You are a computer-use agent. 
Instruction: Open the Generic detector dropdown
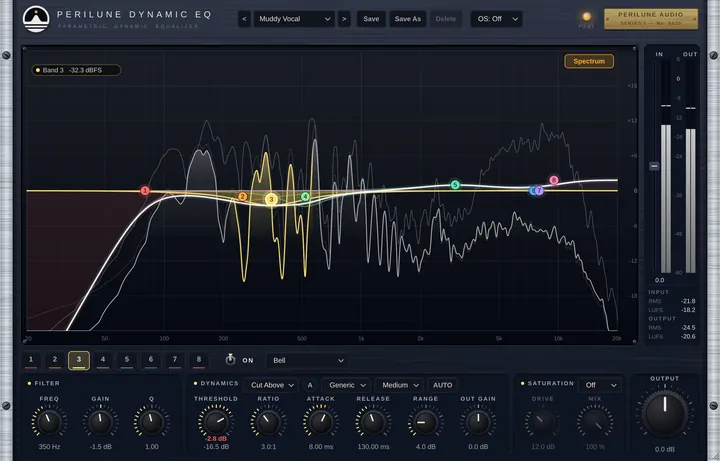[346, 385]
